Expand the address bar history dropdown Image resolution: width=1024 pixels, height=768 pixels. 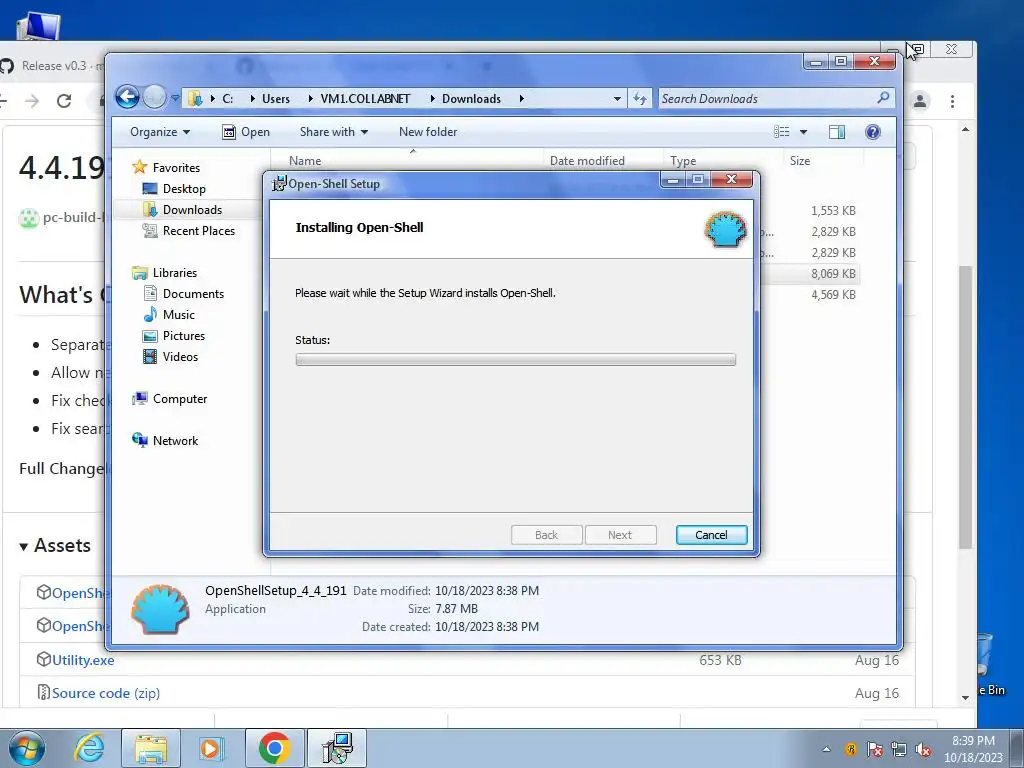tap(616, 99)
